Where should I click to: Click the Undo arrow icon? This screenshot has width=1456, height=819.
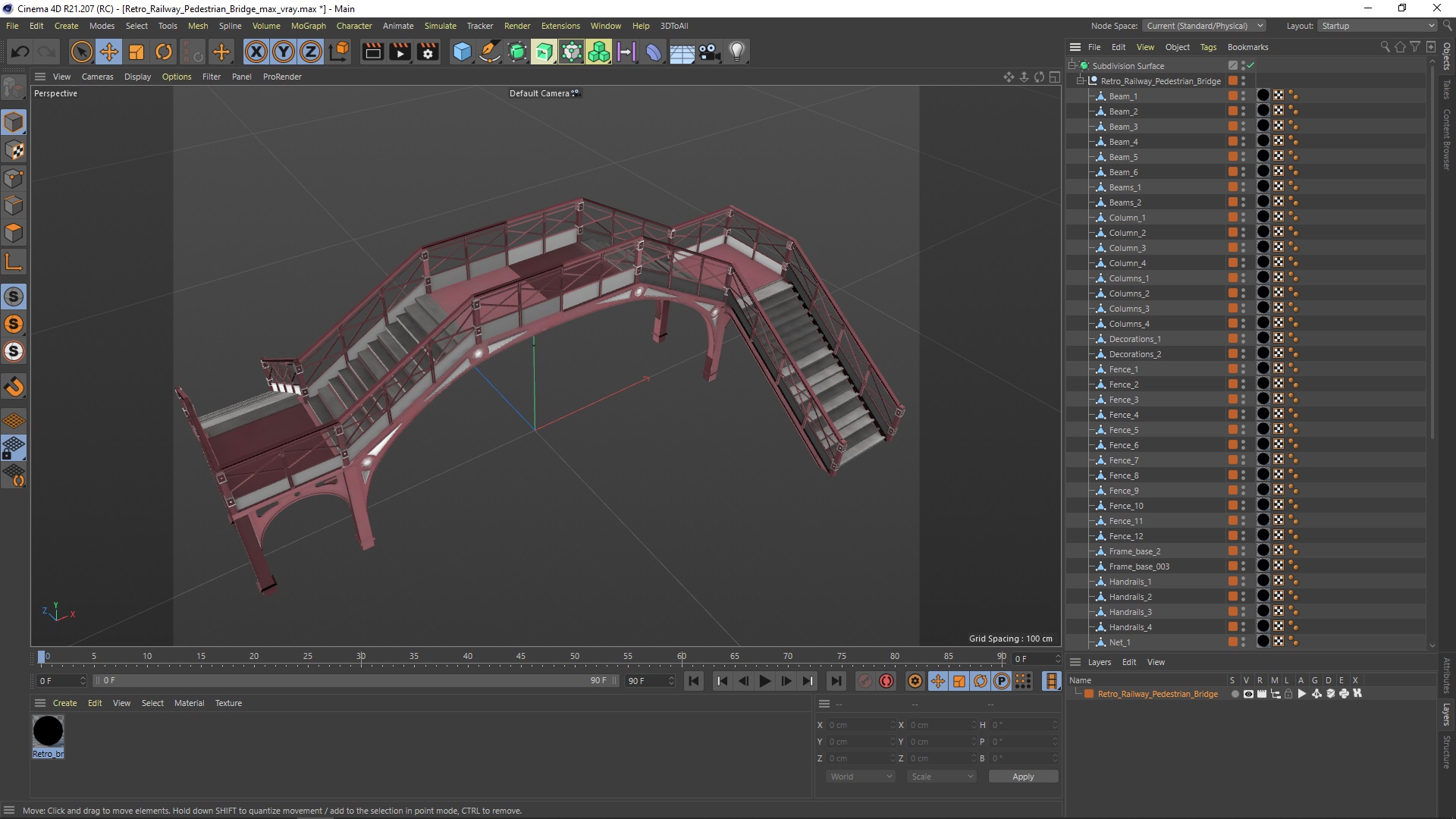[x=20, y=52]
